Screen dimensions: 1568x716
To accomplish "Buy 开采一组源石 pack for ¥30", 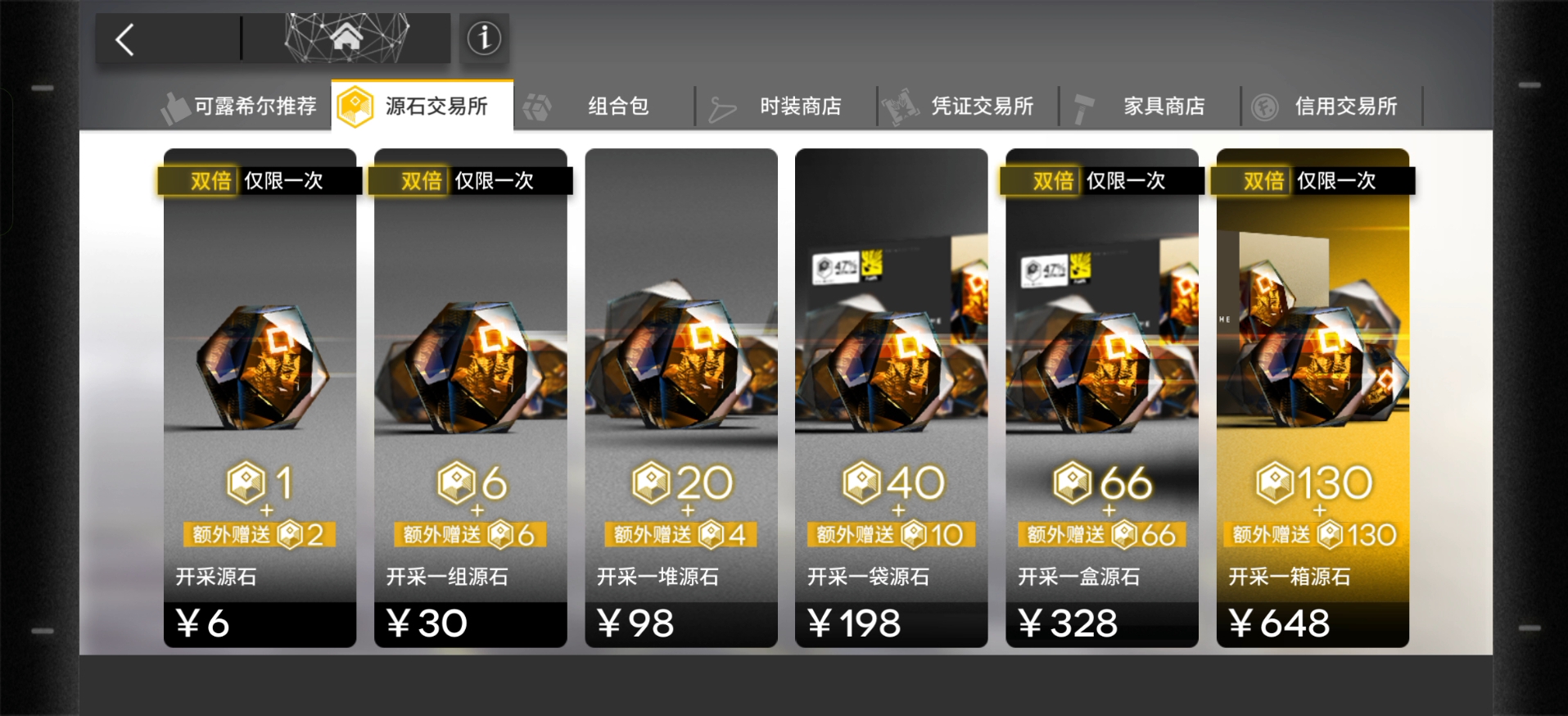I will 471,398.
